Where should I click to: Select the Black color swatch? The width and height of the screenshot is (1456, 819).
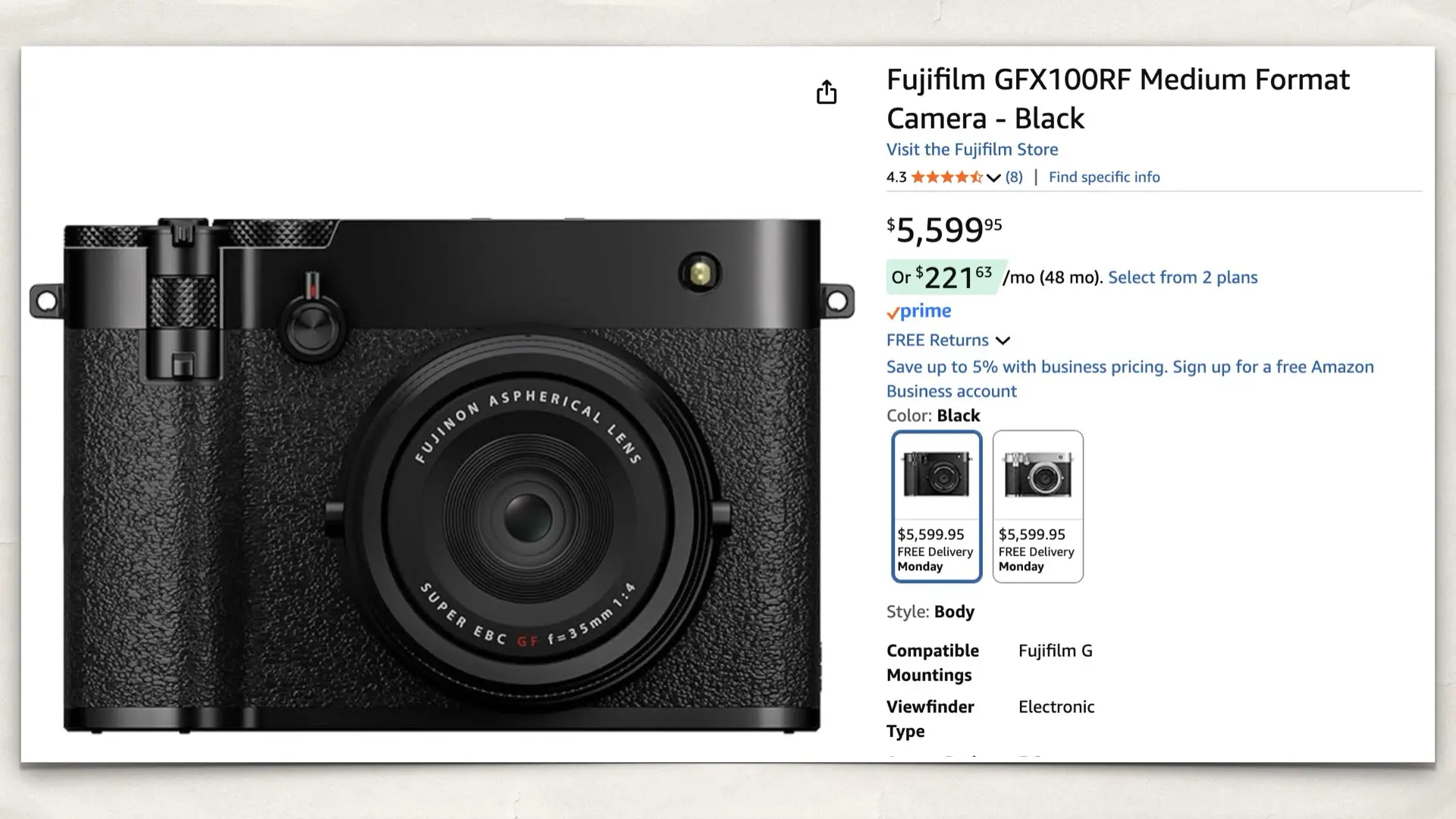(937, 507)
